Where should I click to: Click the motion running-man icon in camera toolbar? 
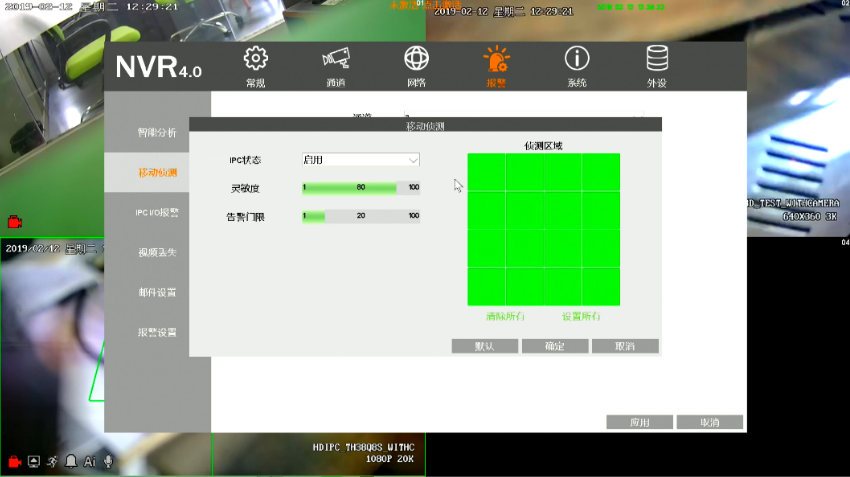point(52,461)
